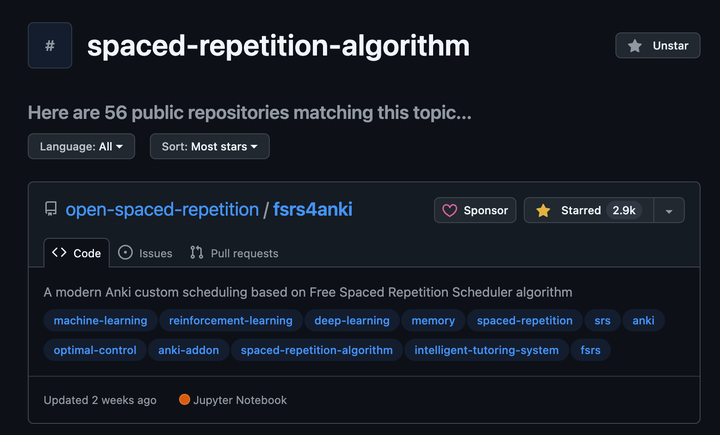Image resolution: width=720 pixels, height=435 pixels.
Task: Open the Pull requests tab
Action: point(234,253)
